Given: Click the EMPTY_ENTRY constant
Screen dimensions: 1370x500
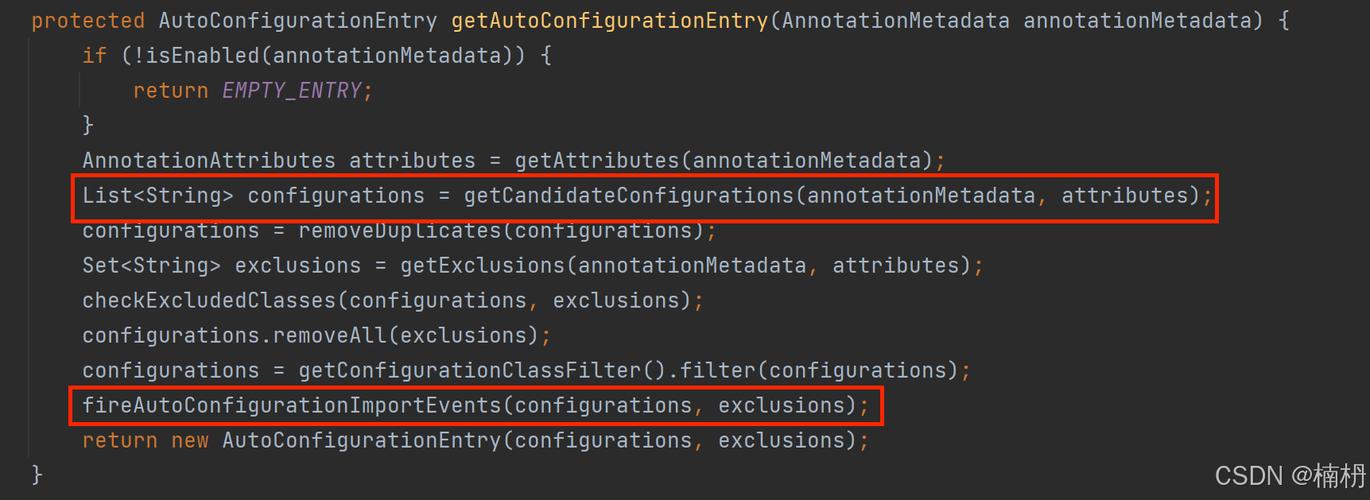Looking at the screenshot, I should pos(291,91).
